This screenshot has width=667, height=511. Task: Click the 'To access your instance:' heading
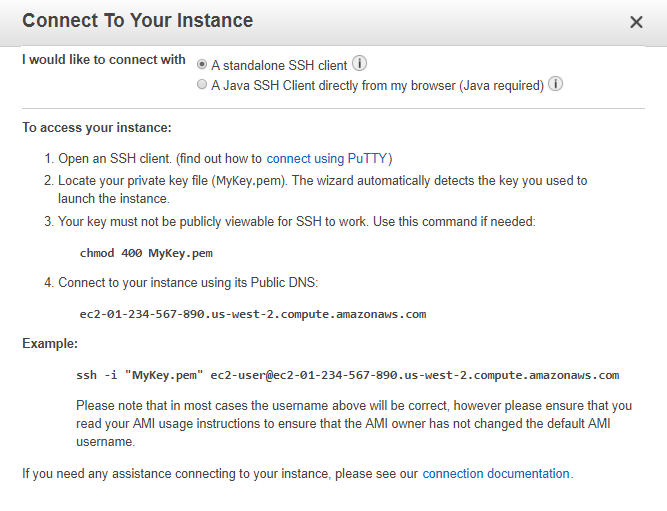coord(97,128)
